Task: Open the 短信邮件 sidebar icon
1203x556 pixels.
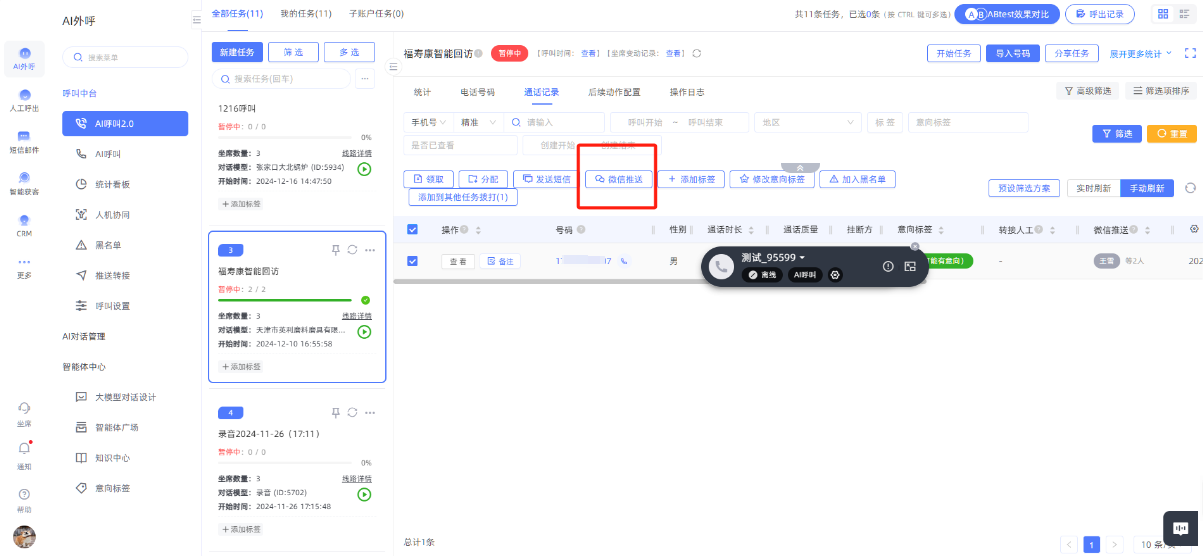Action: pos(24,139)
